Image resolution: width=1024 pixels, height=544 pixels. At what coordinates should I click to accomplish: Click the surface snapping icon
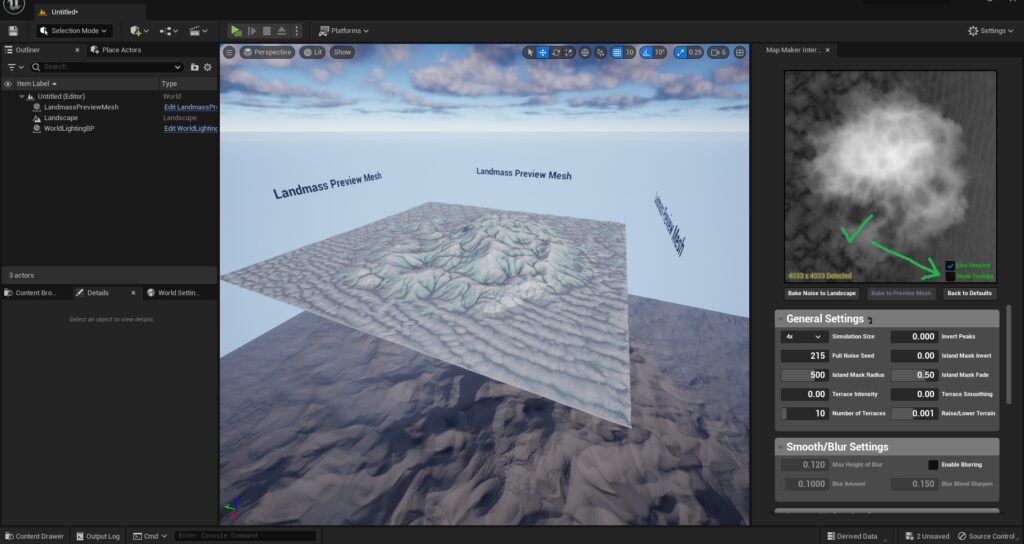coord(600,52)
